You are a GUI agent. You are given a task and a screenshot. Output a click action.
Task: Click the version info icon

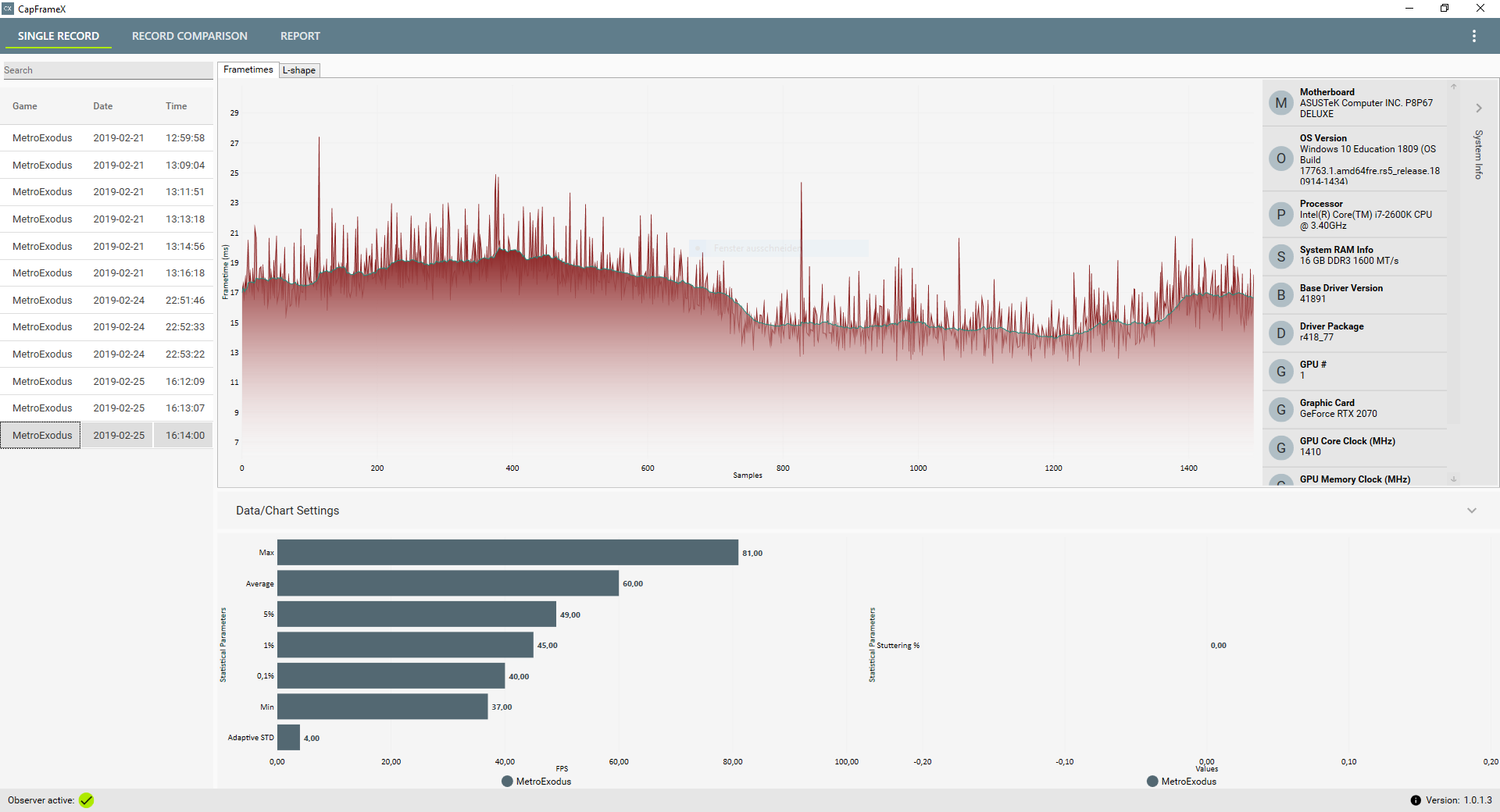pos(1416,800)
